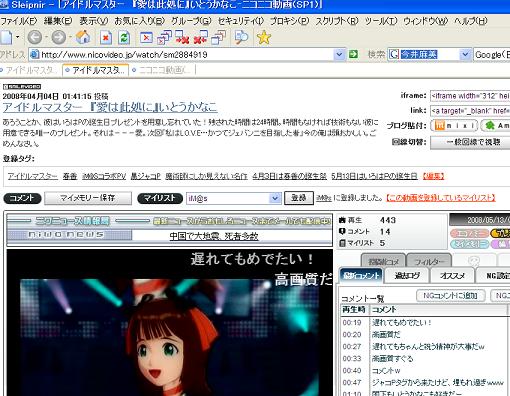Image resolution: width=510 pixels, height=396 pixels.
Task: Click the page icon in address bar
Action: [34, 54]
